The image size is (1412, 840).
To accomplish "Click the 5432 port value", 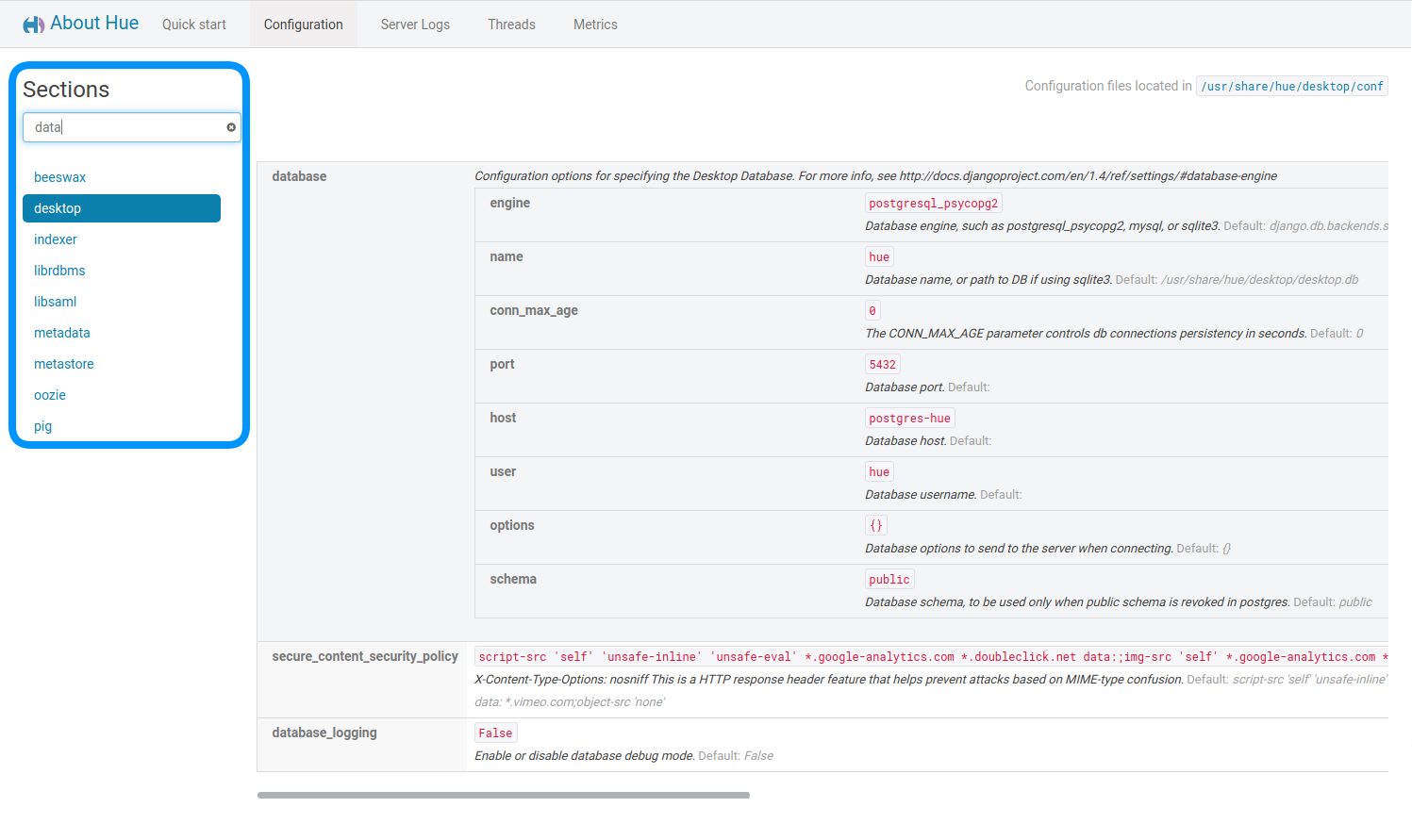I will click(x=883, y=365).
